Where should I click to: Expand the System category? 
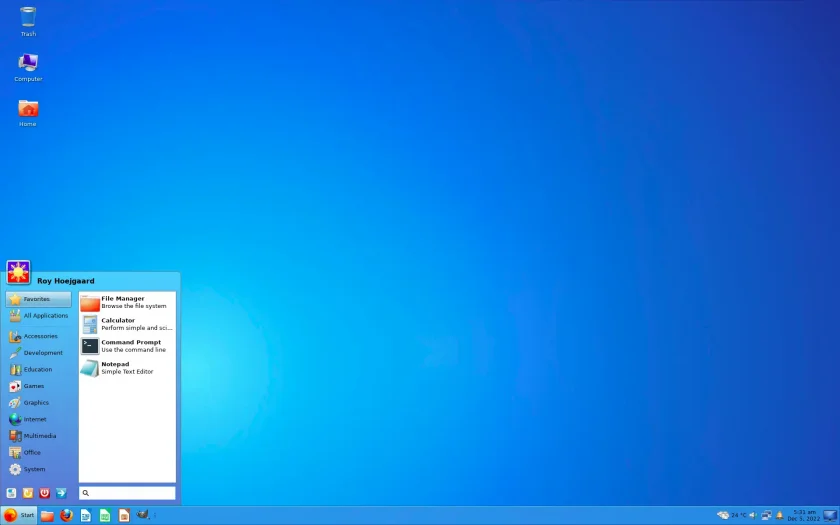(38, 469)
